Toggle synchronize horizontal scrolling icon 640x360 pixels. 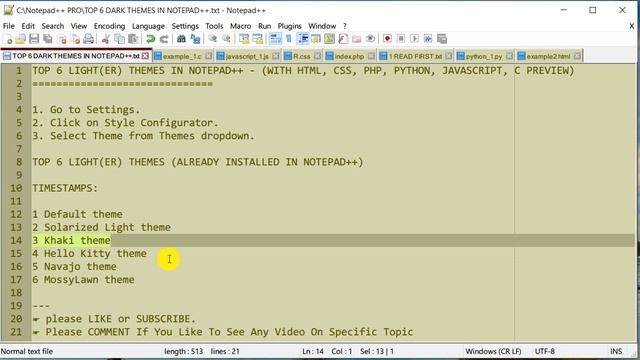pyautogui.click(x=258, y=39)
